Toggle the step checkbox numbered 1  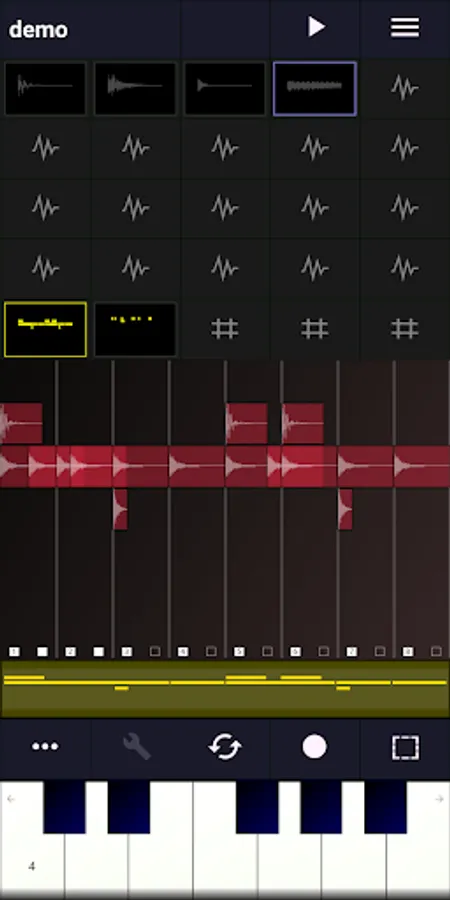(14, 651)
